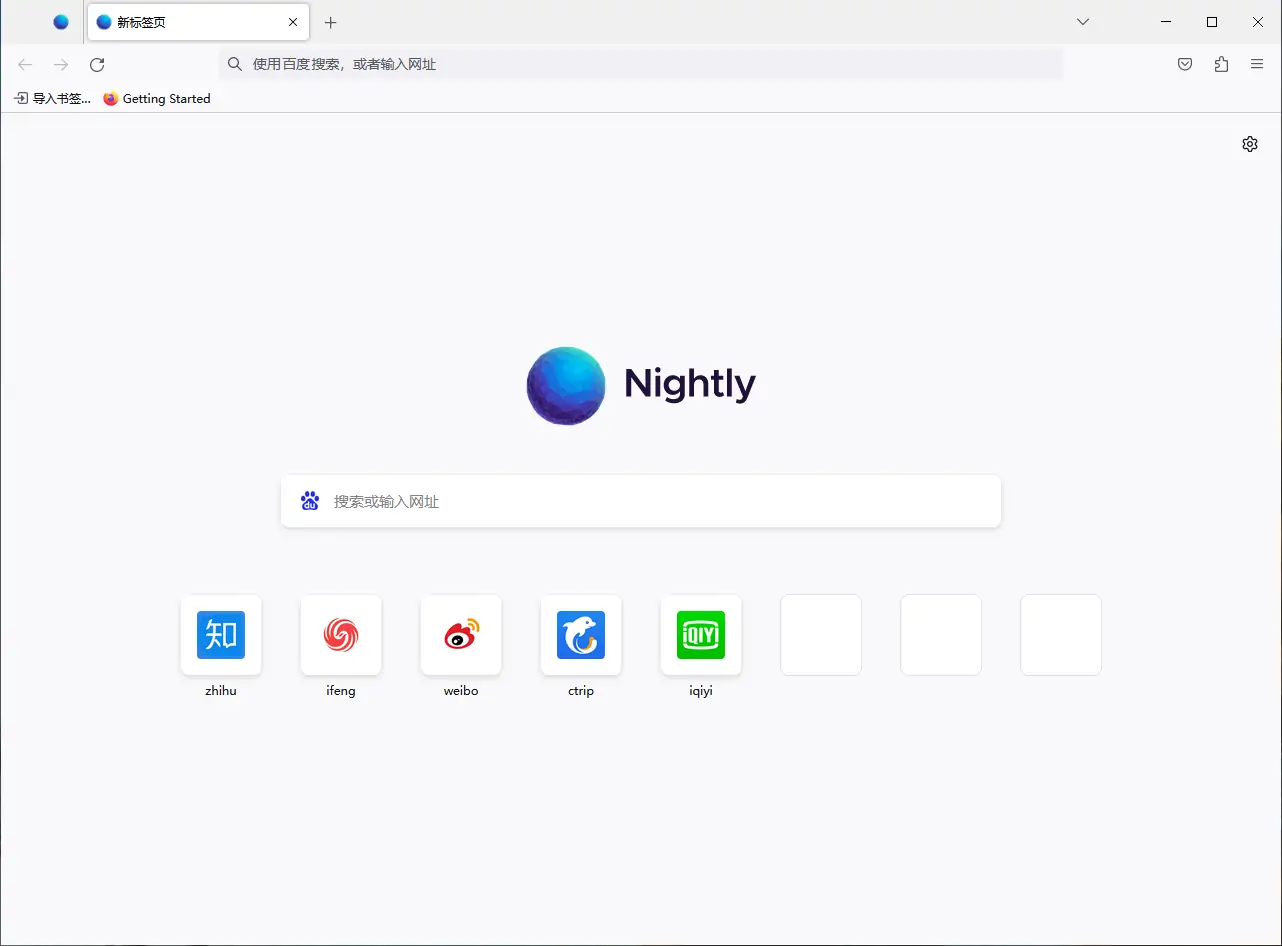Open the iQiyi shortcut
This screenshot has width=1282, height=946.
click(700, 635)
